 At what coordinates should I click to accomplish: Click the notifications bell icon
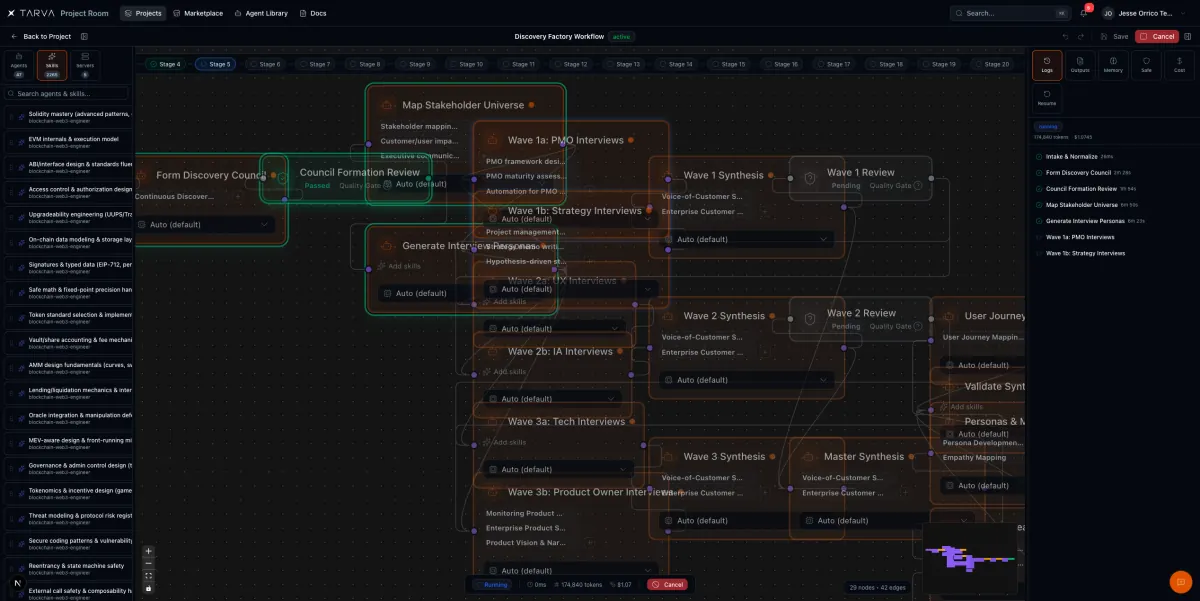pyautogui.click(x=1083, y=13)
